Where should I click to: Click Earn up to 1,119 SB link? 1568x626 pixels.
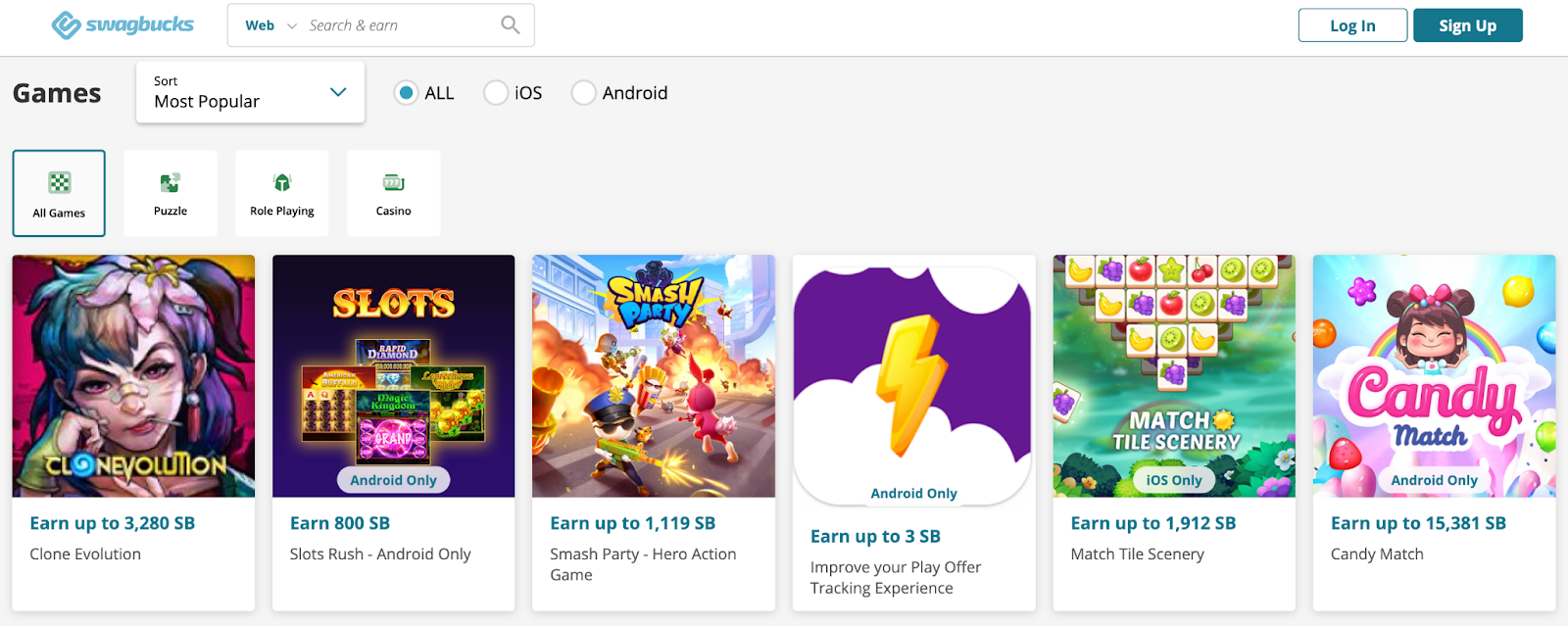pyautogui.click(x=633, y=523)
